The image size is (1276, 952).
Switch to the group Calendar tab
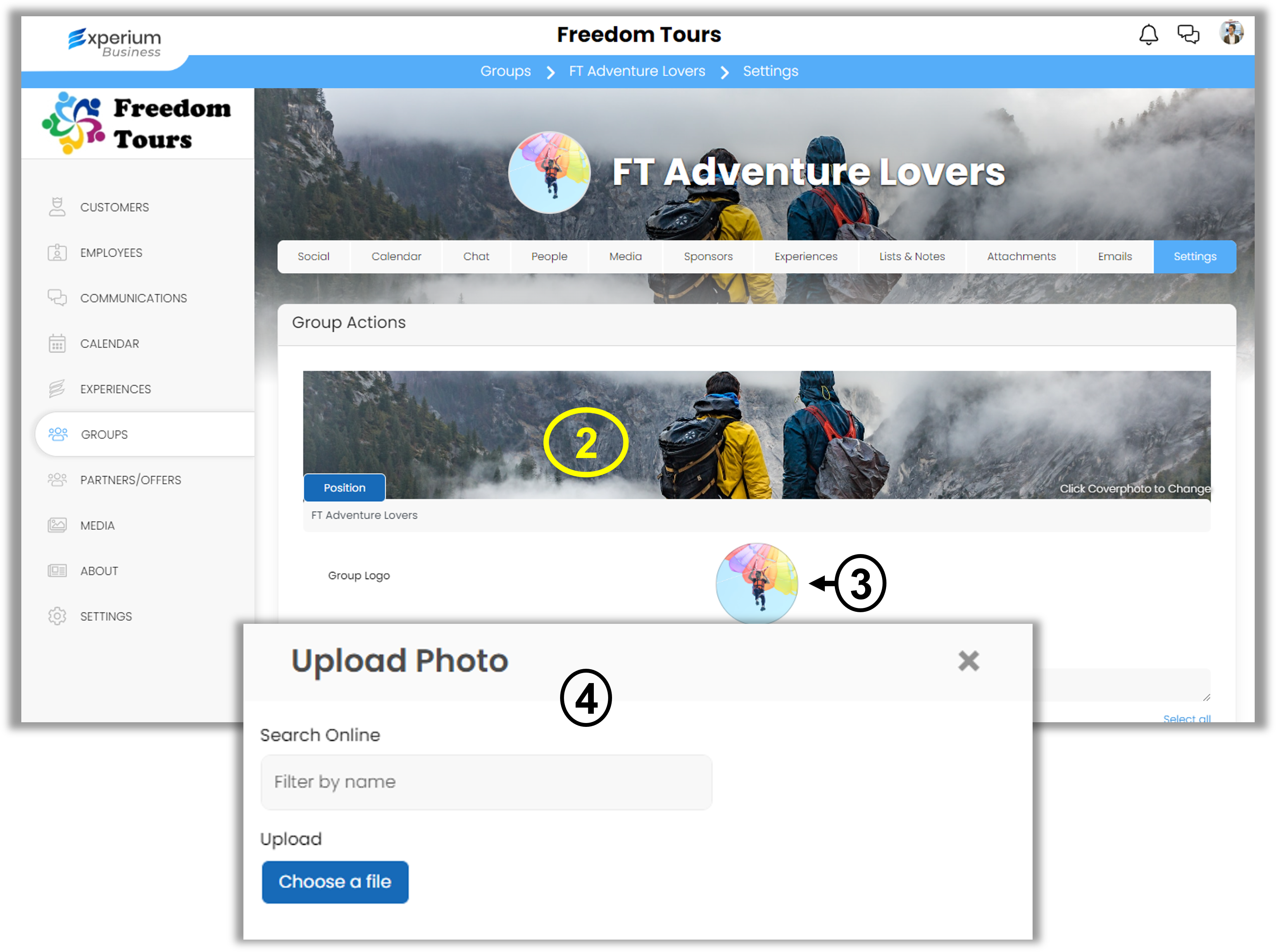point(396,257)
